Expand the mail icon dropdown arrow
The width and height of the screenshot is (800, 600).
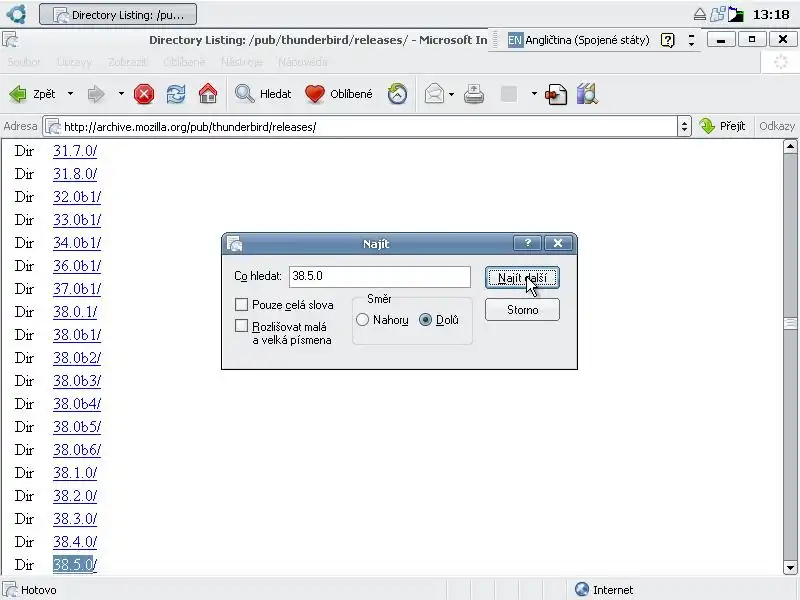(451, 94)
